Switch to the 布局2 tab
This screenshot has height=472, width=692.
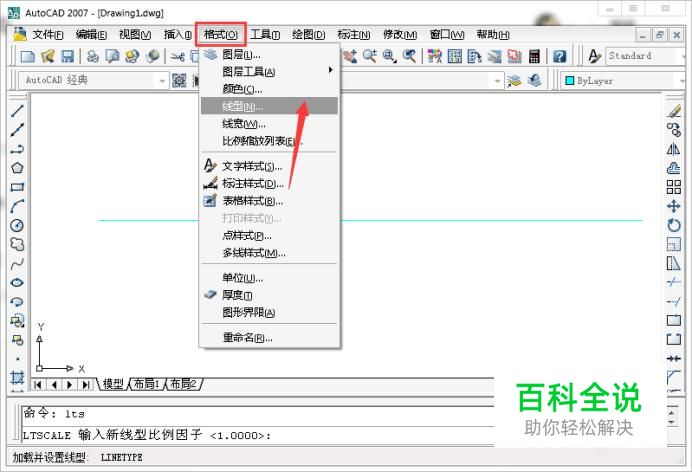point(183,384)
